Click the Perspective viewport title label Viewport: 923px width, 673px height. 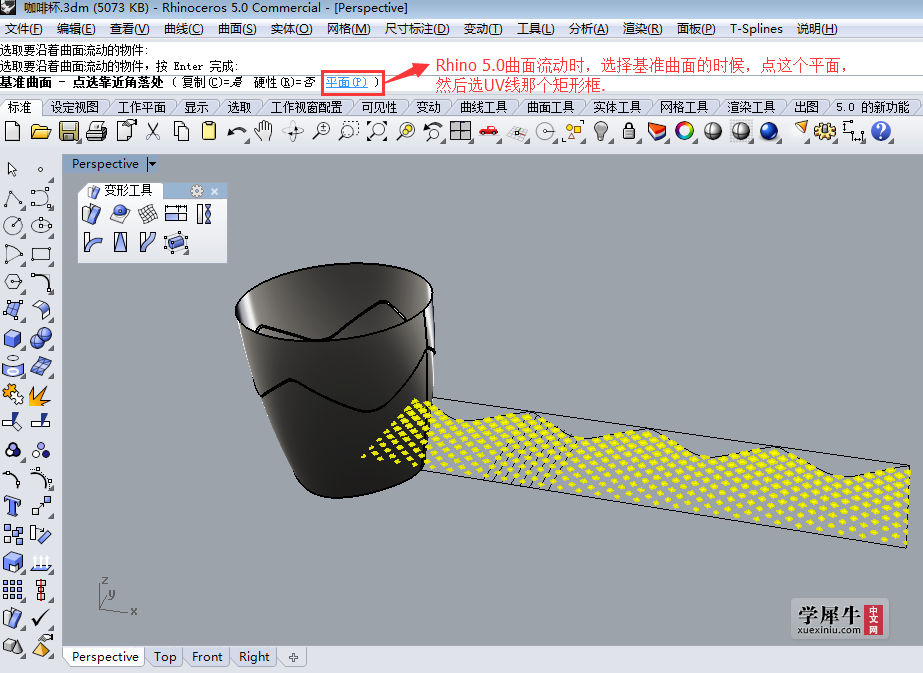click(105, 164)
